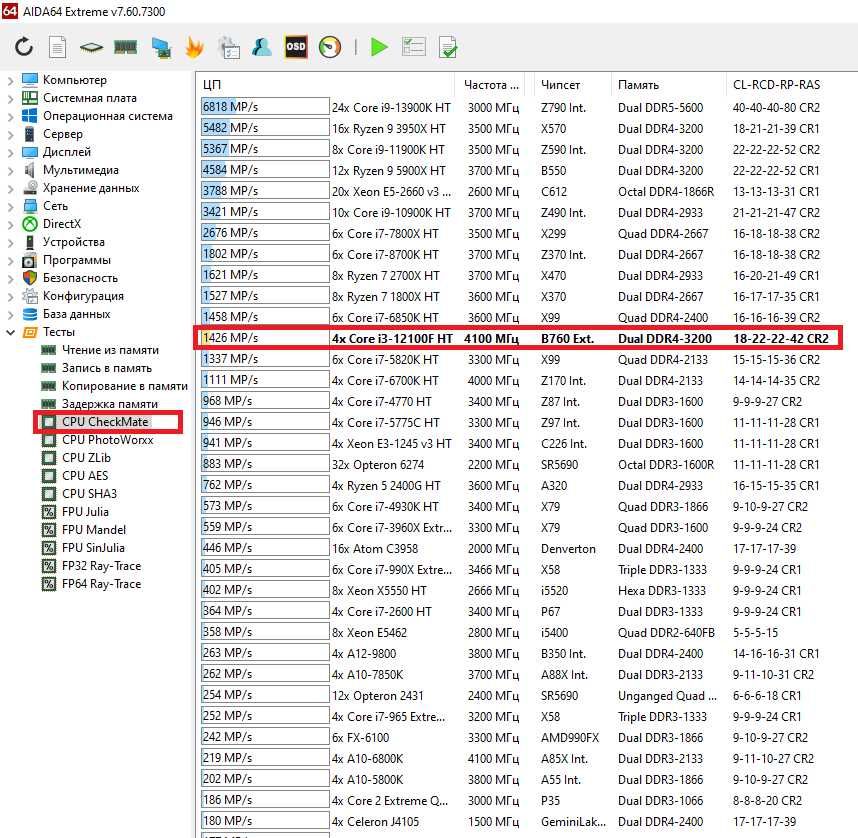Click the Denverton chipset cell
The height and width of the screenshot is (838, 858).
(568, 548)
